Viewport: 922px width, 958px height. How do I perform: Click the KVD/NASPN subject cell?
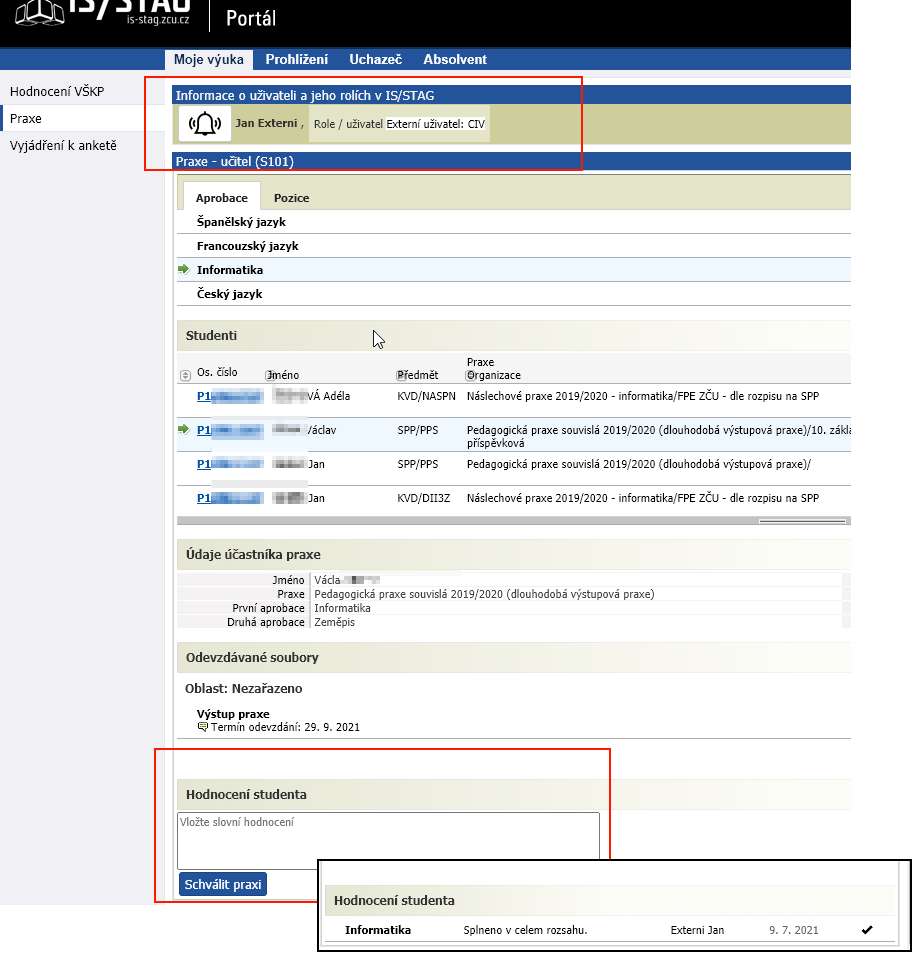pyautogui.click(x=426, y=396)
